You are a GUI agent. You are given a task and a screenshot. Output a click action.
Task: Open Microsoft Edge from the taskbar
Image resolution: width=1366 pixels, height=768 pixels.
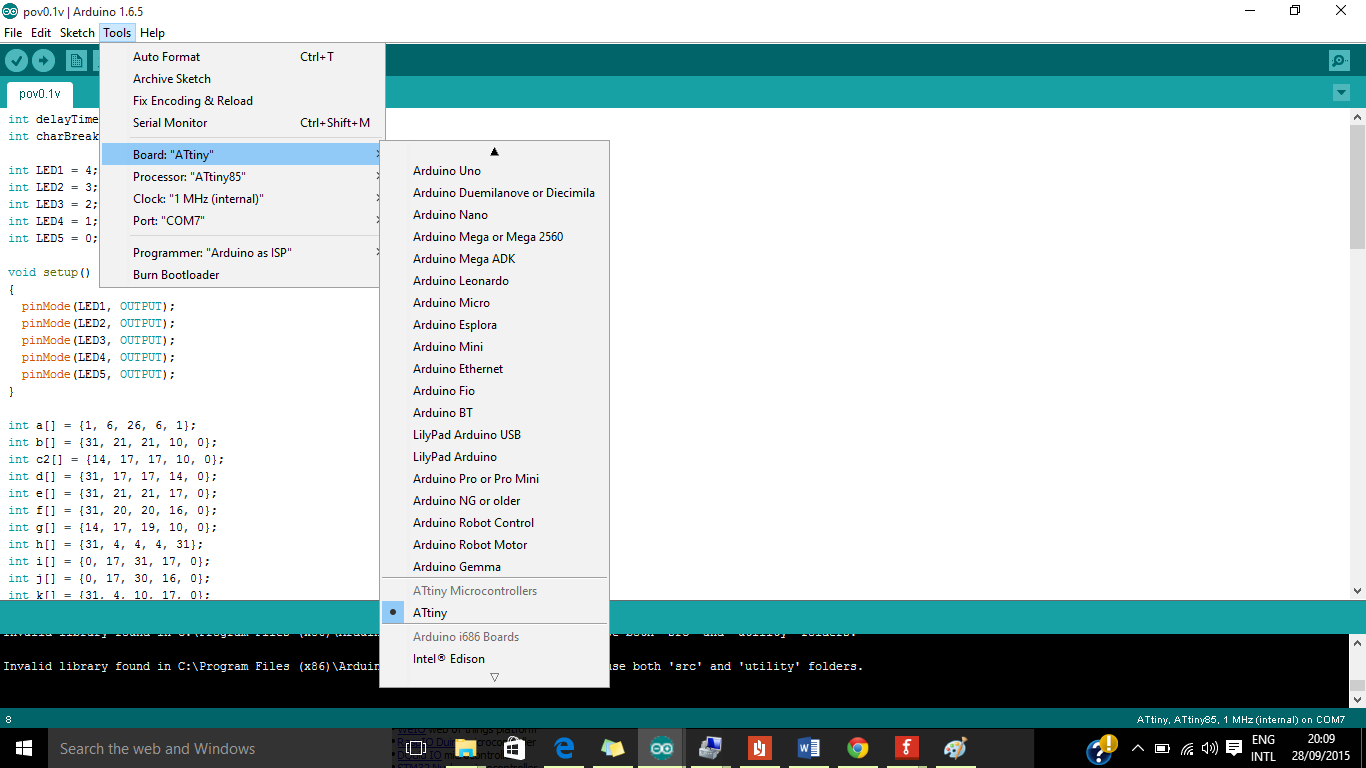[564, 748]
